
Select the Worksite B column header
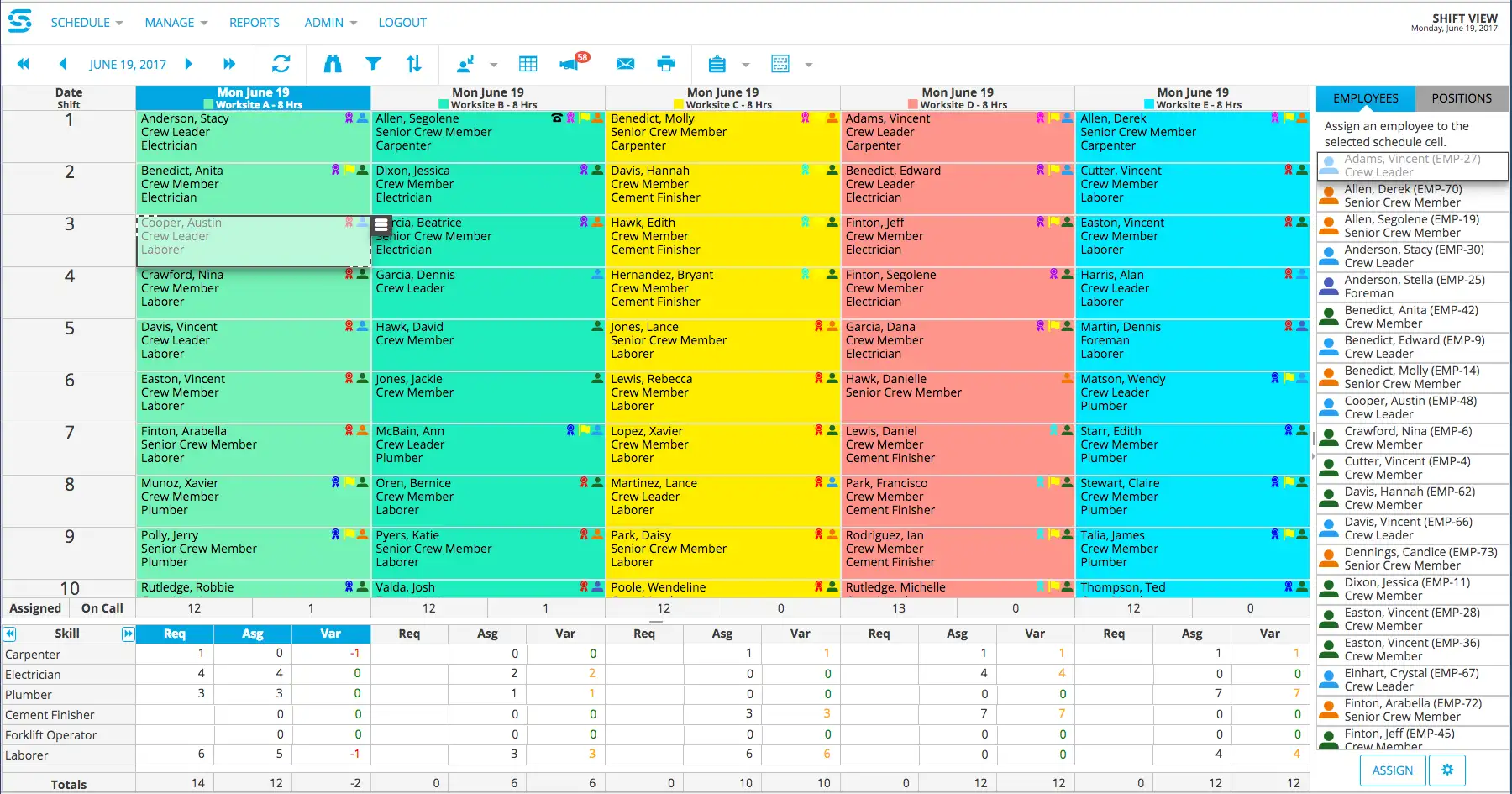[488, 98]
